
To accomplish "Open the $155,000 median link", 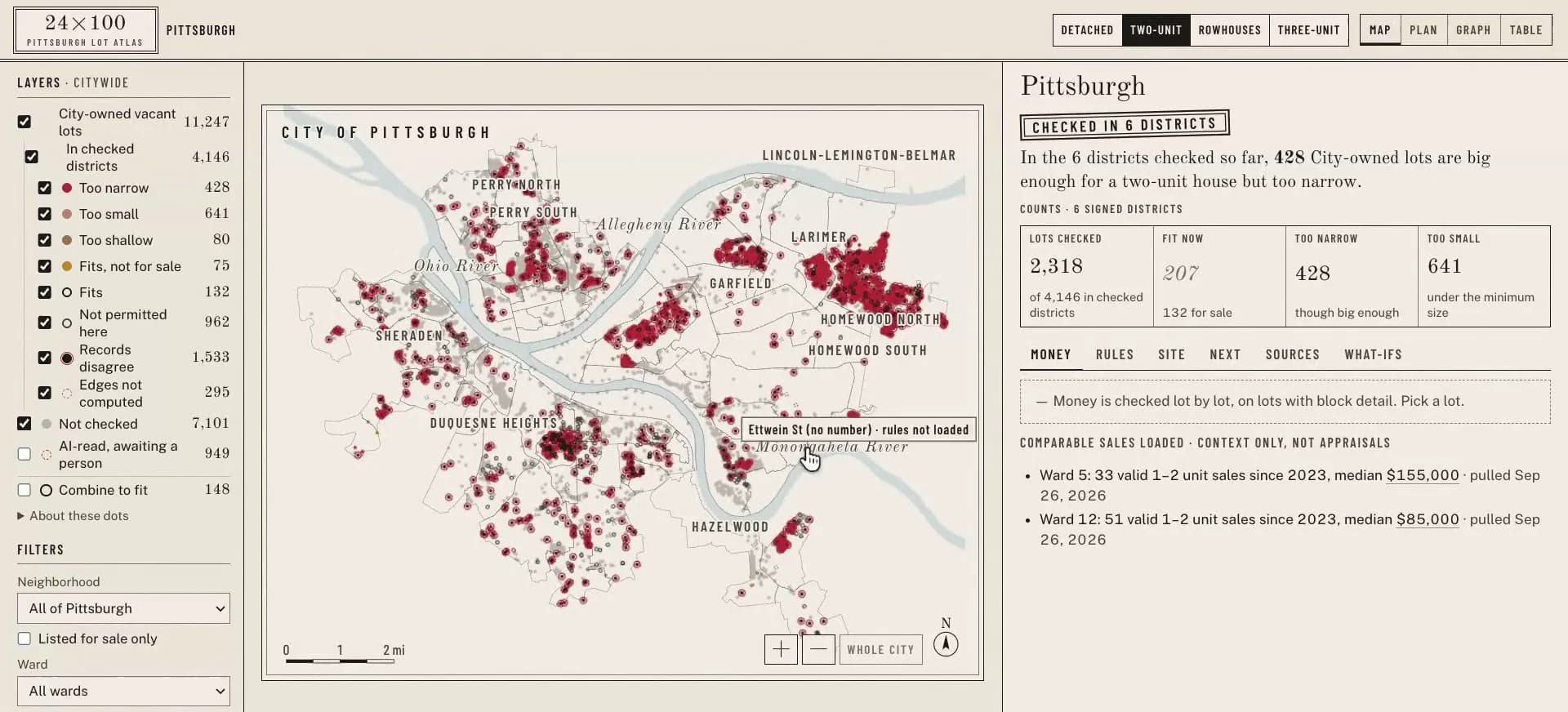I will click(x=1423, y=475).
